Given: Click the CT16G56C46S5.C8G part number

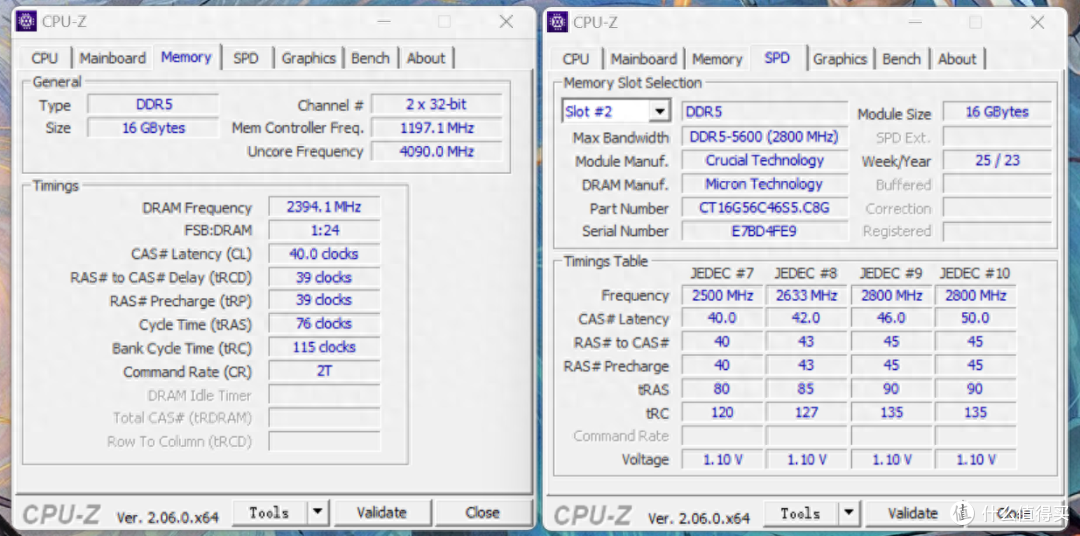Looking at the screenshot, I should point(765,208).
